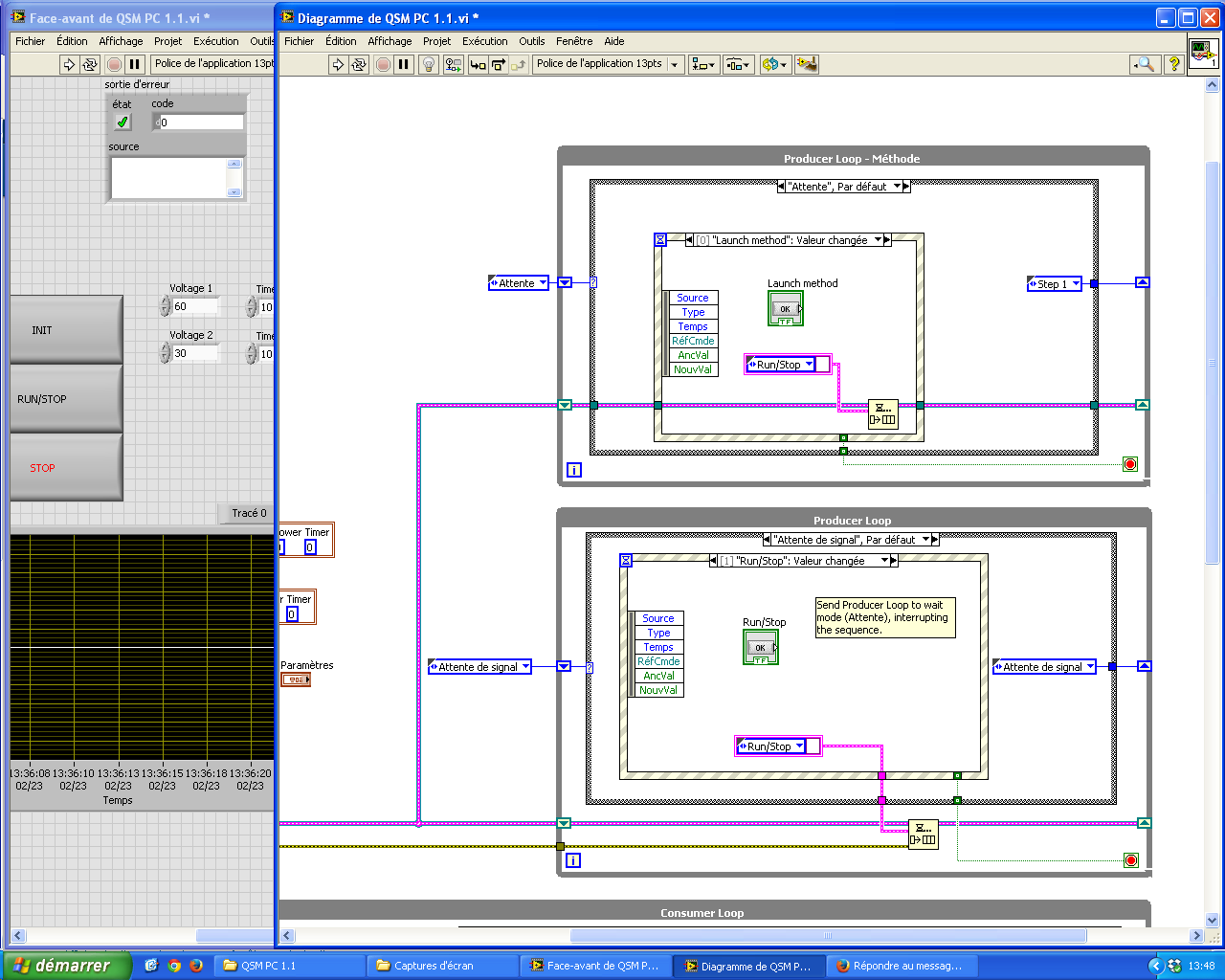Click Abort Execution in Diagramme toolbar

tap(383, 64)
